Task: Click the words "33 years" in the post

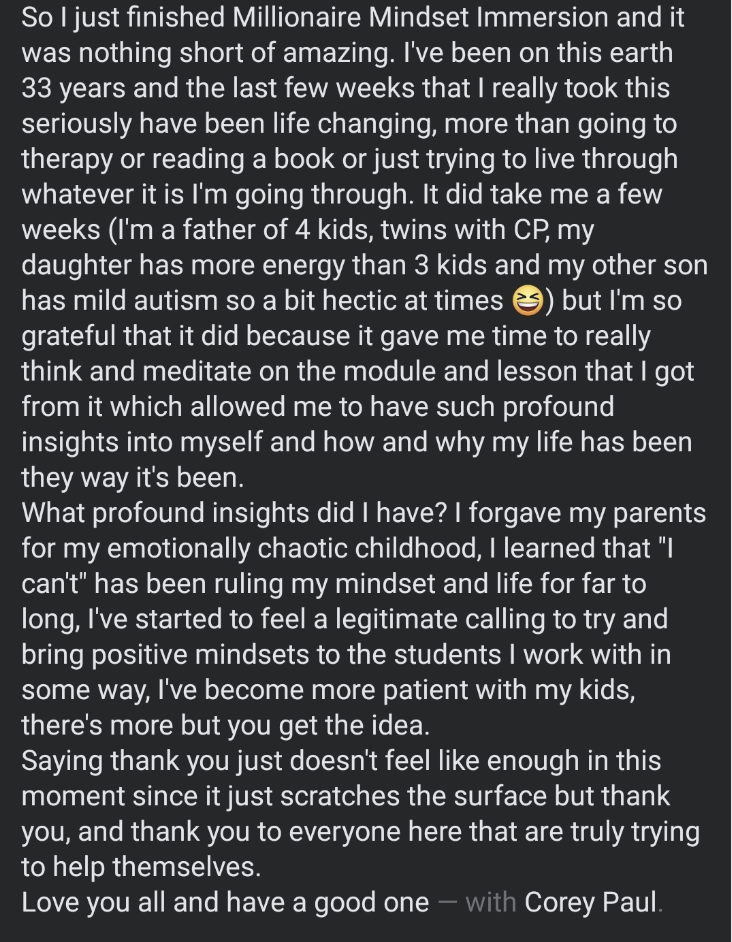Action: [x=73, y=88]
